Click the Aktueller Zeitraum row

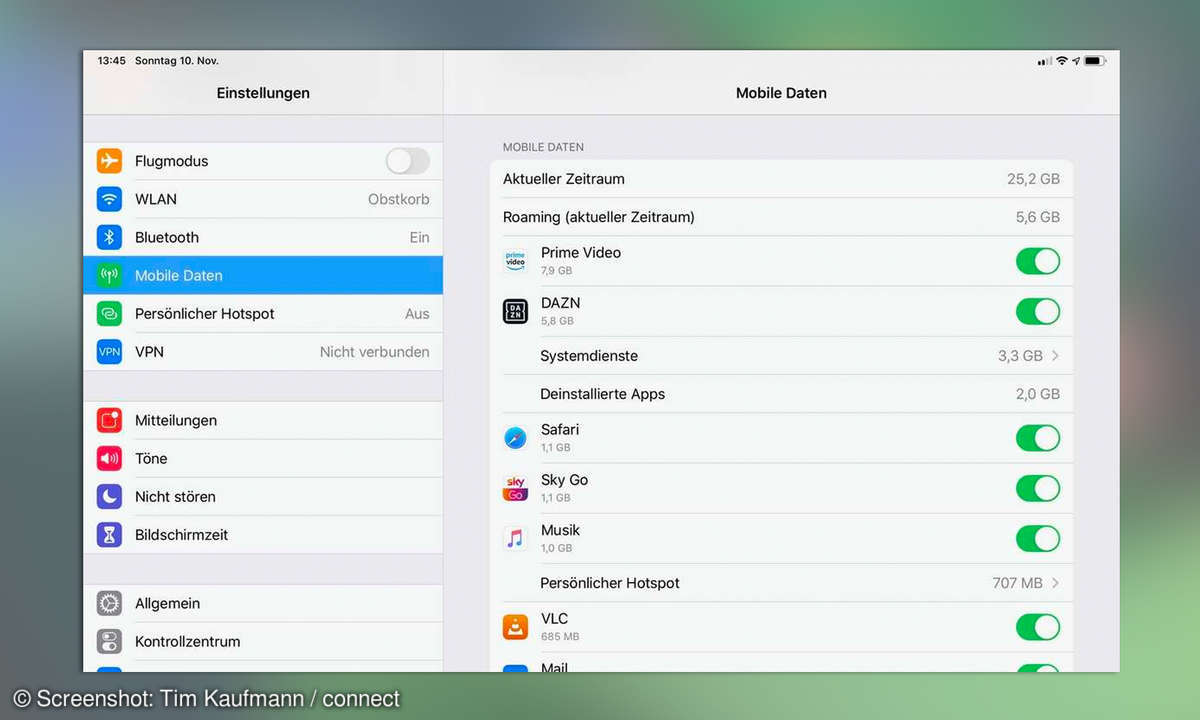[x=781, y=179]
